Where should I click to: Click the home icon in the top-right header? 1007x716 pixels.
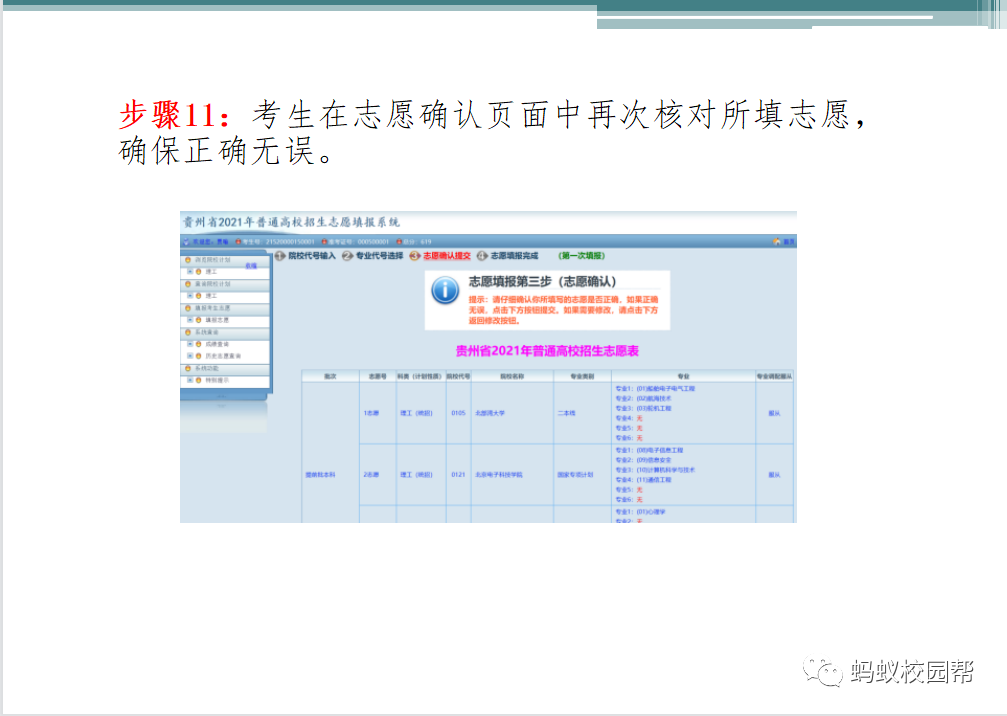777,241
